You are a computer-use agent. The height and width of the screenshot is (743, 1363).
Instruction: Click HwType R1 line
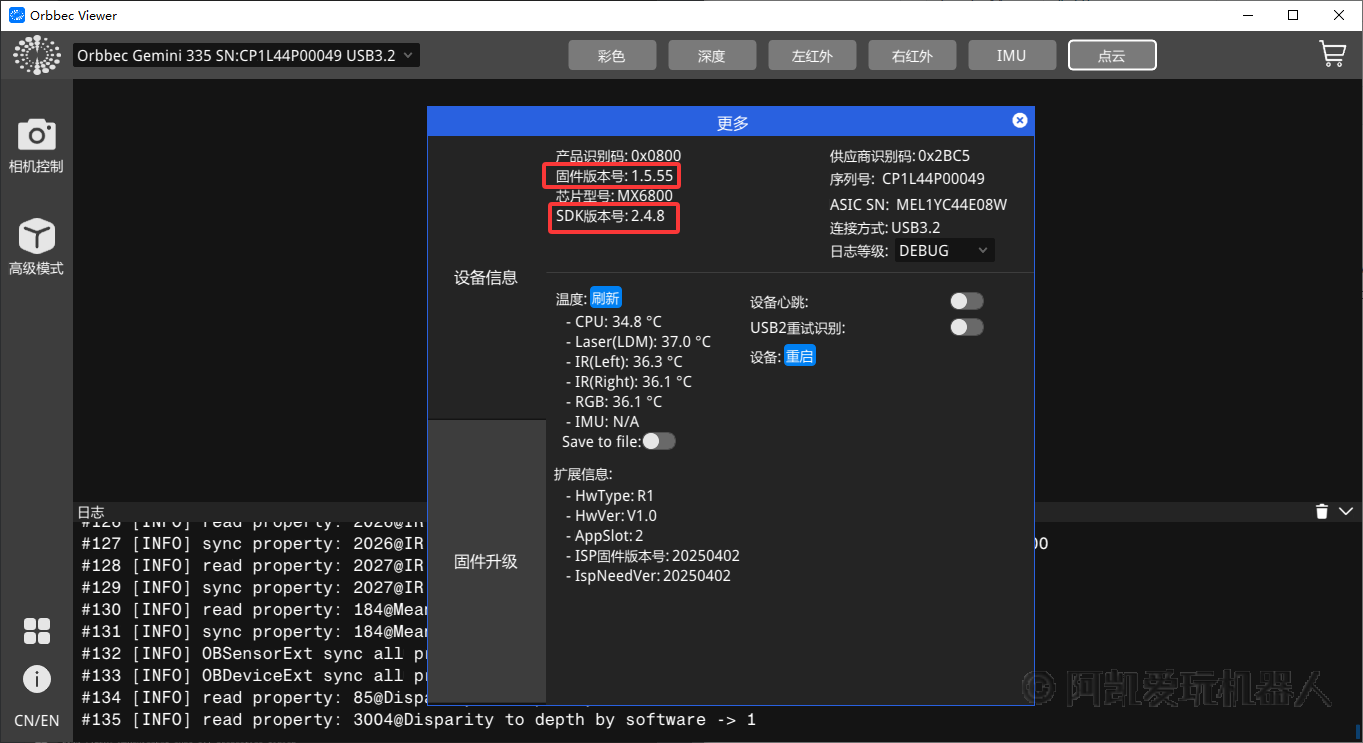click(x=609, y=496)
